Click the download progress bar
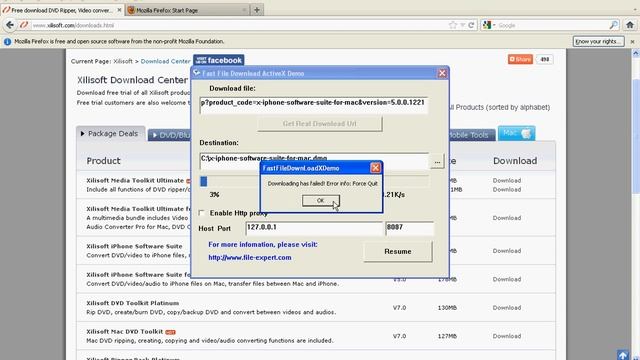Viewport: 640px width, 360px height. point(314,181)
